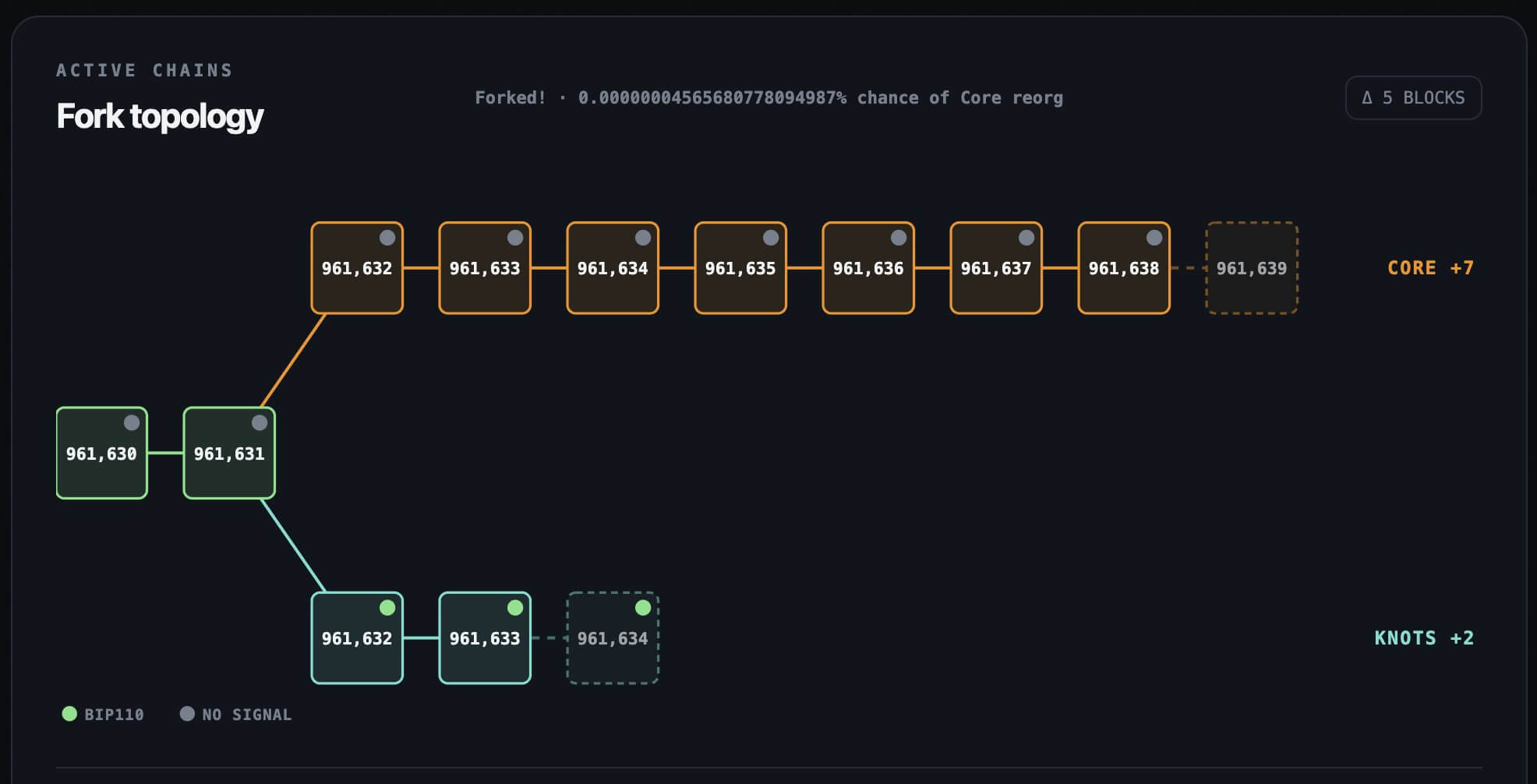Click grey signal dot on Core 961,638
Viewport: 1537px width, 784px height.
(1154, 238)
